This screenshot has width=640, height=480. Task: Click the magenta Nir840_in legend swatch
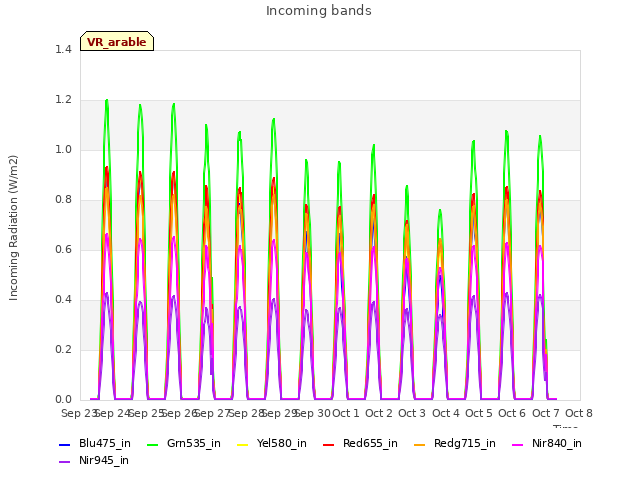click(517, 444)
